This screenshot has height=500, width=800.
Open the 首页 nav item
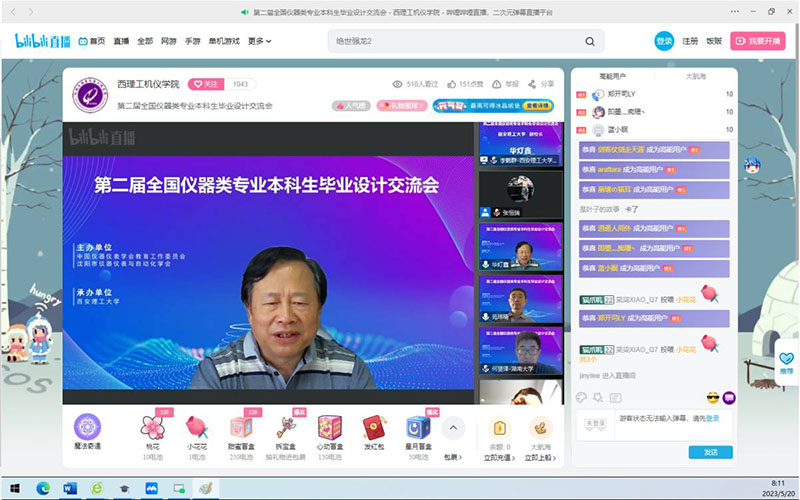[x=92, y=41]
